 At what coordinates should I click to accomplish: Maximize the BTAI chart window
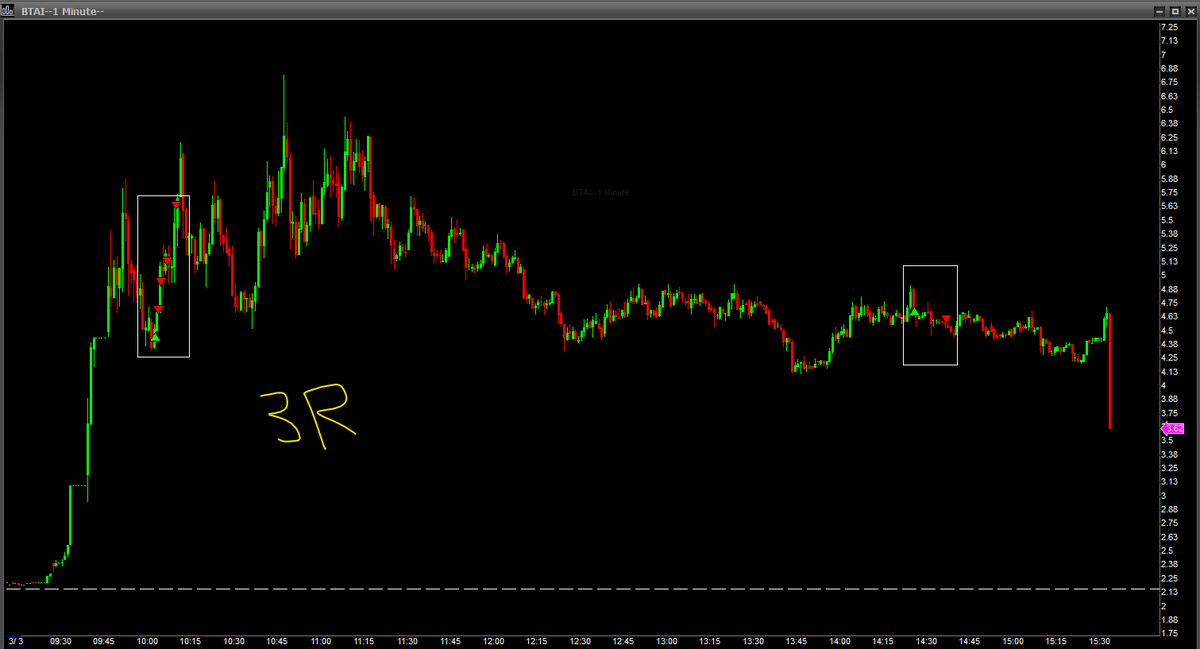tap(1175, 10)
